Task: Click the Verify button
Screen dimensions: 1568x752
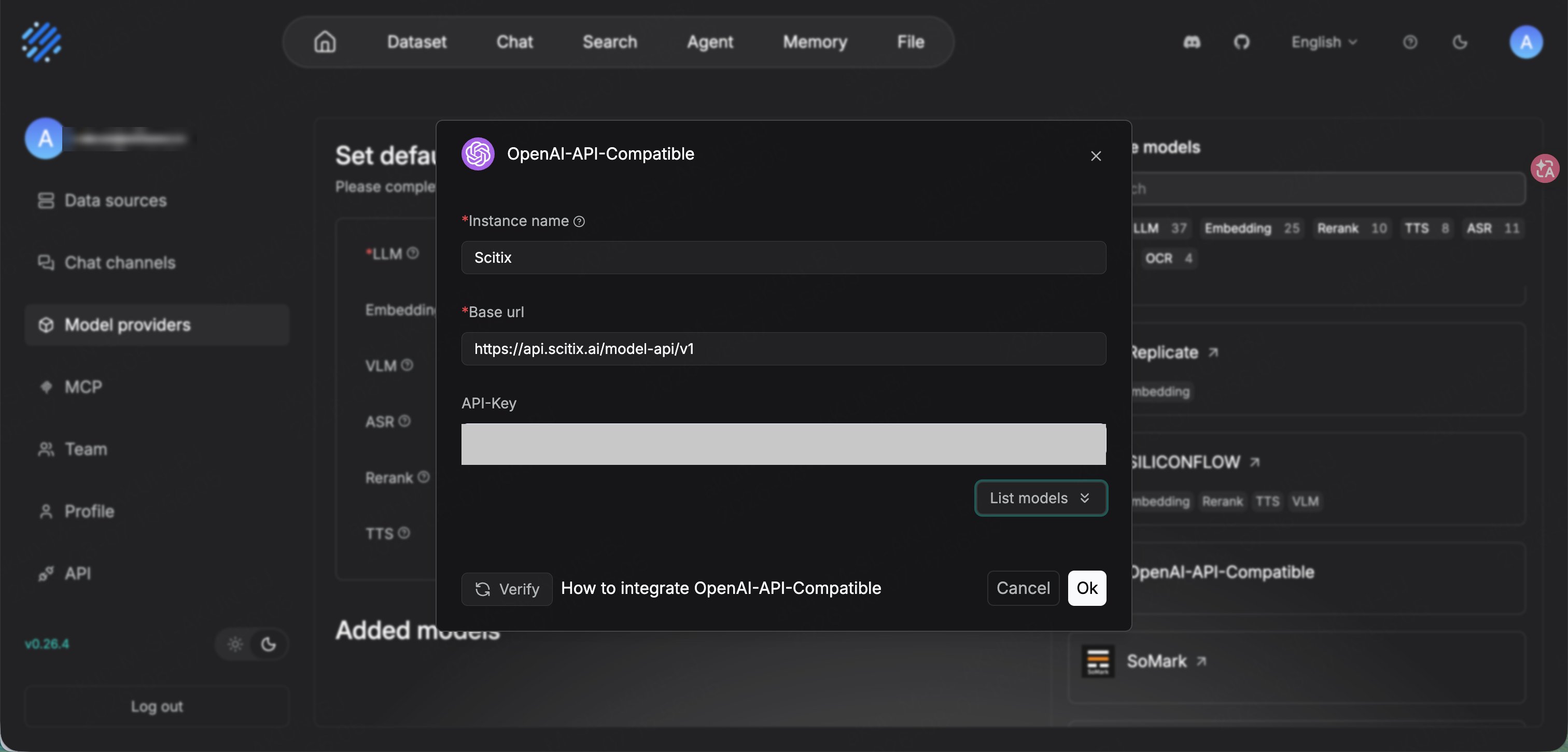Action: pyautogui.click(x=507, y=589)
